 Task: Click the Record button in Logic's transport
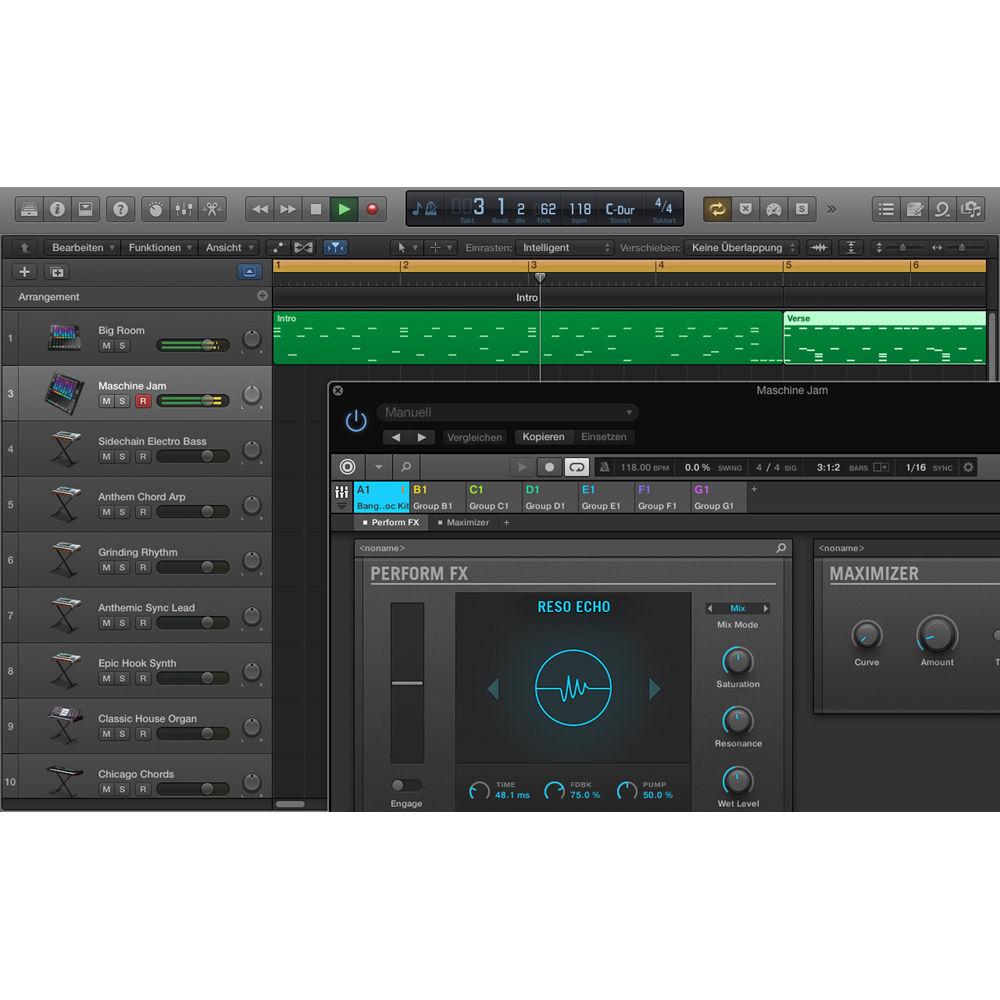coord(371,209)
